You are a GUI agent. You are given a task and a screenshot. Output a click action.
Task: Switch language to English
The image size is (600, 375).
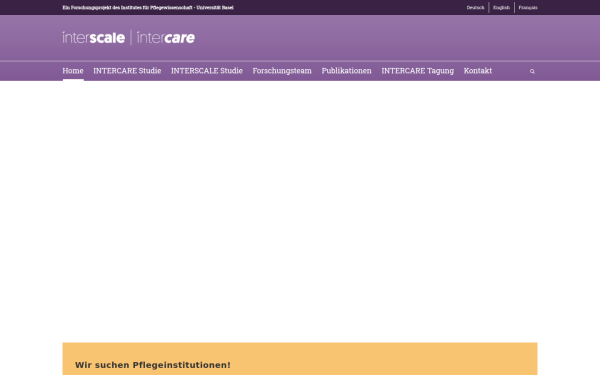[501, 8]
